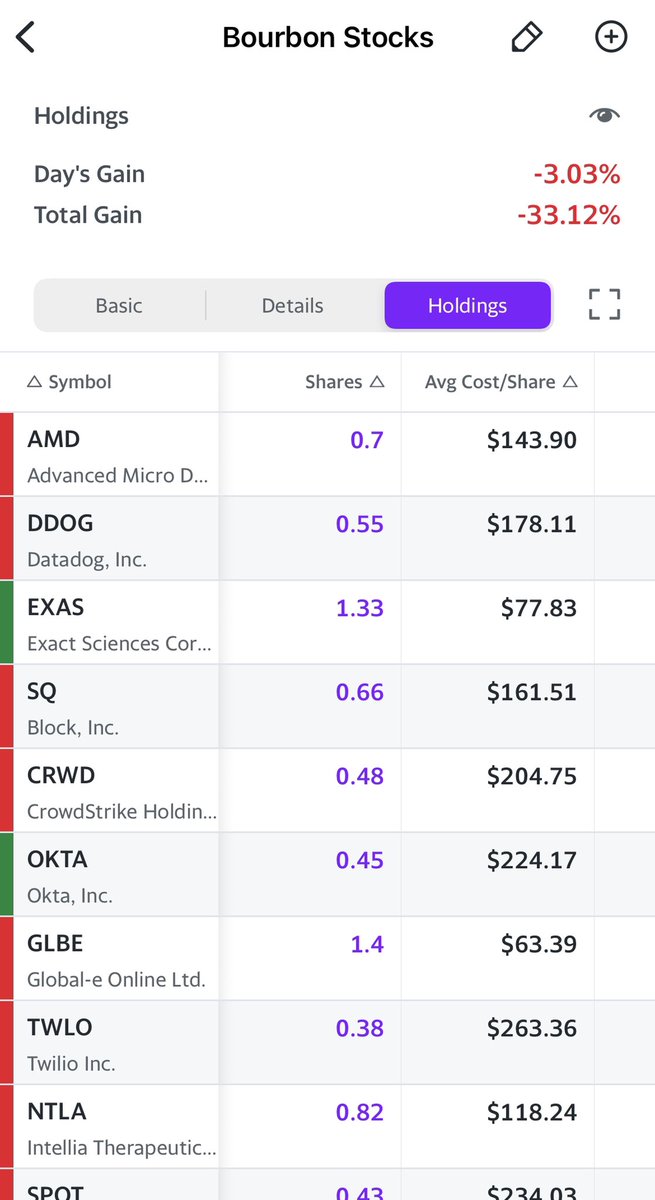Tap NTLA shares value 0.82
This screenshot has height=1200, width=655.
(360, 1112)
